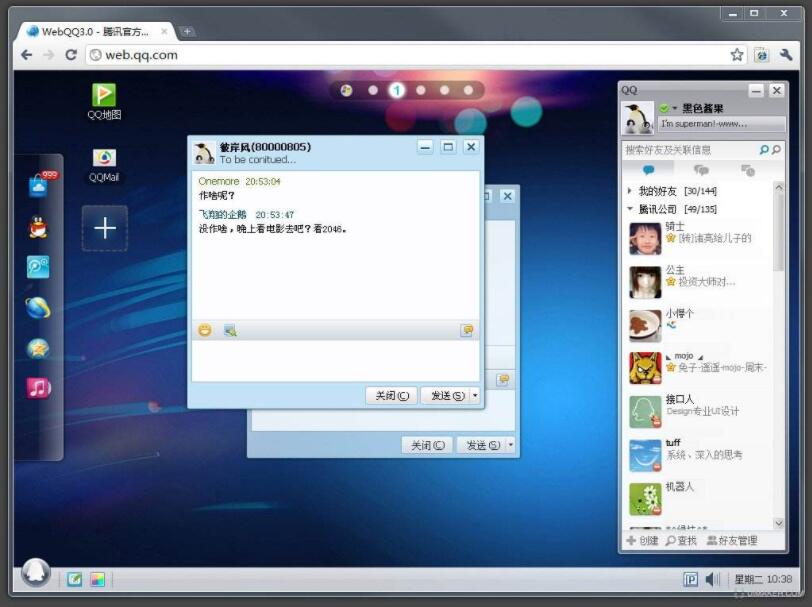Viewport: 812px width, 607px height.
Task: Click the message input box in the 彼岸风 chat
Action: [x=336, y=361]
